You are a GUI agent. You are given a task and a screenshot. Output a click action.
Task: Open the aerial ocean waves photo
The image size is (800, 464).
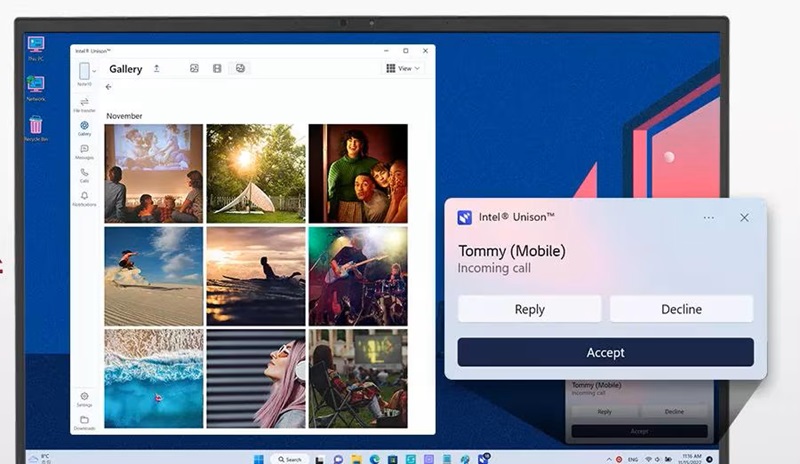point(154,378)
